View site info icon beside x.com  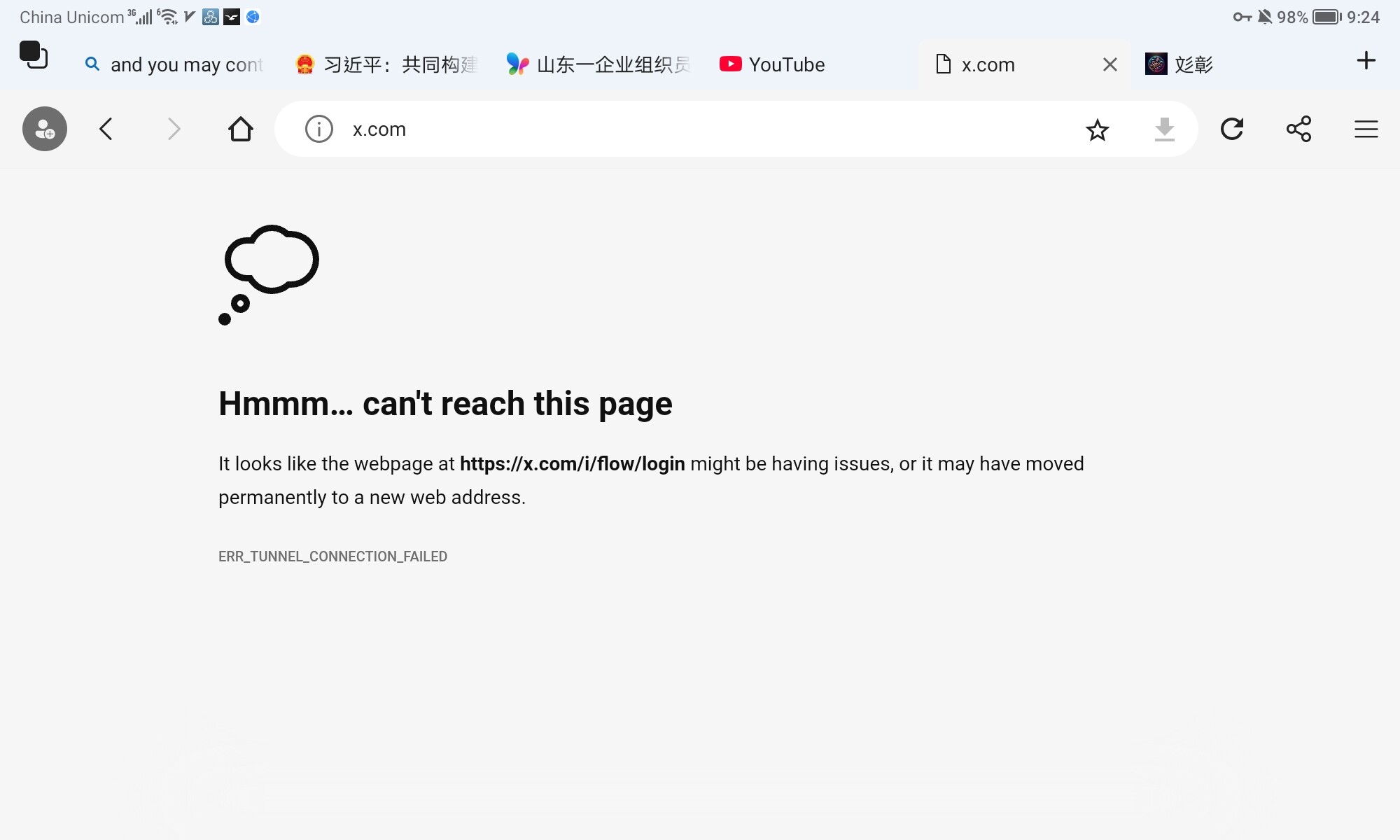(319, 129)
